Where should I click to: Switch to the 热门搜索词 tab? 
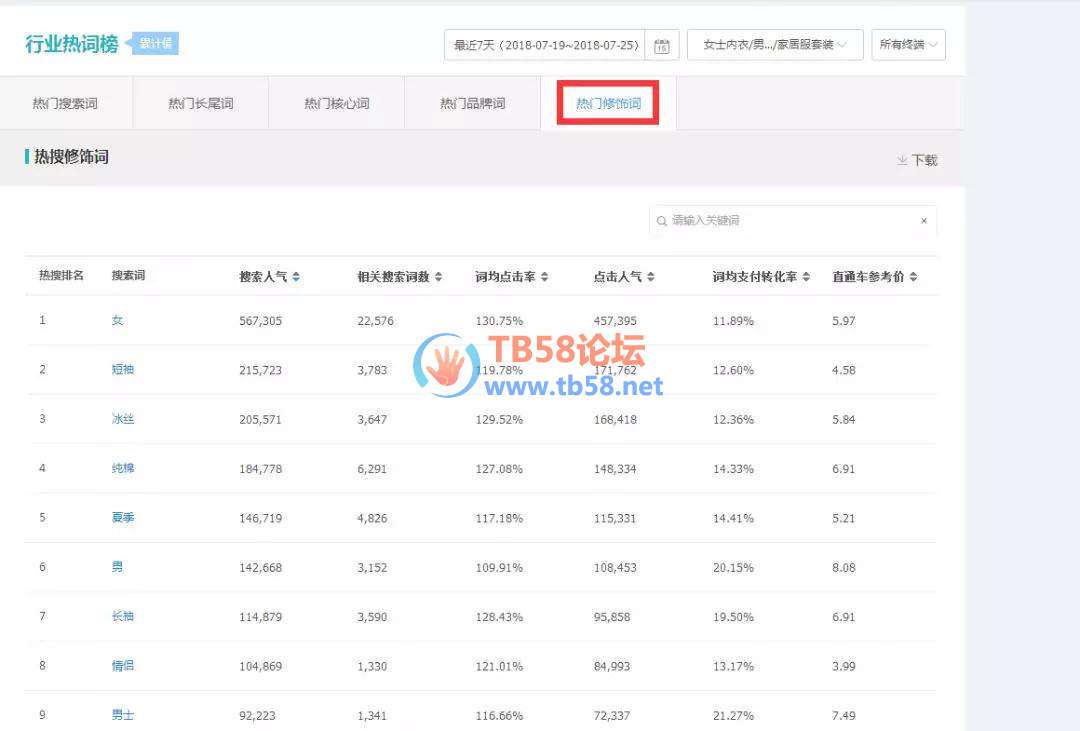tap(66, 104)
